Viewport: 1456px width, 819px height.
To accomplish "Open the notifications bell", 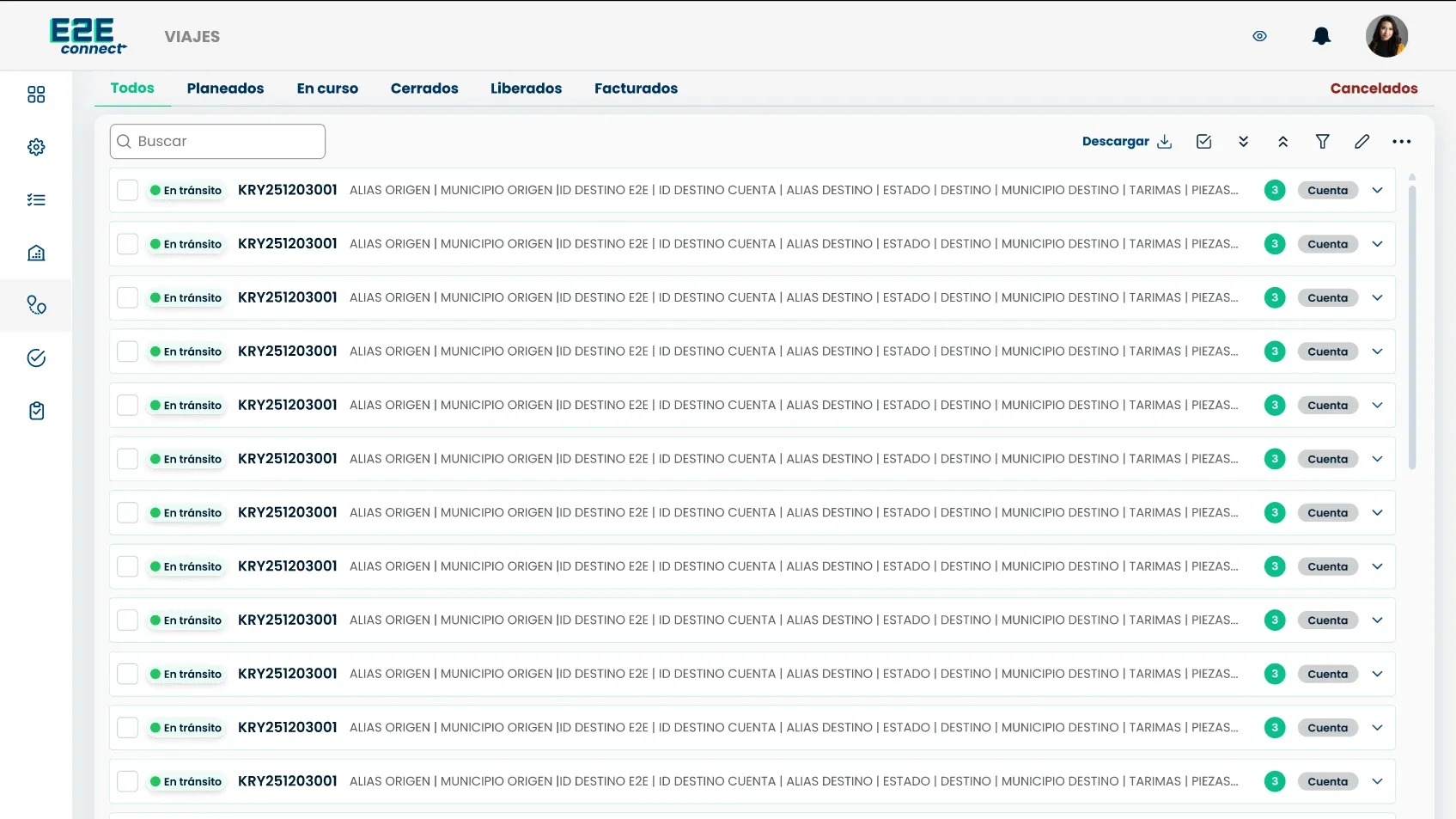I will (x=1321, y=36).
